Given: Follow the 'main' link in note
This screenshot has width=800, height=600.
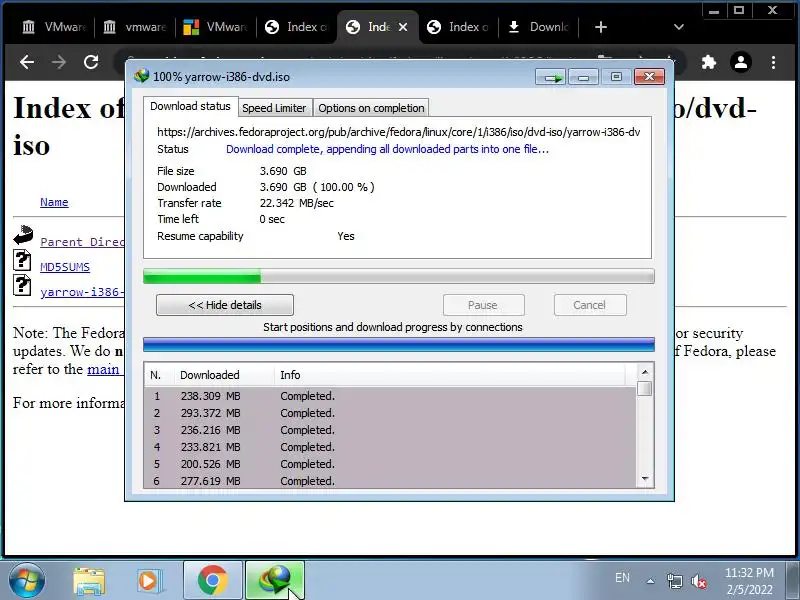Looking at the screenshot, I should pos(103,369).
